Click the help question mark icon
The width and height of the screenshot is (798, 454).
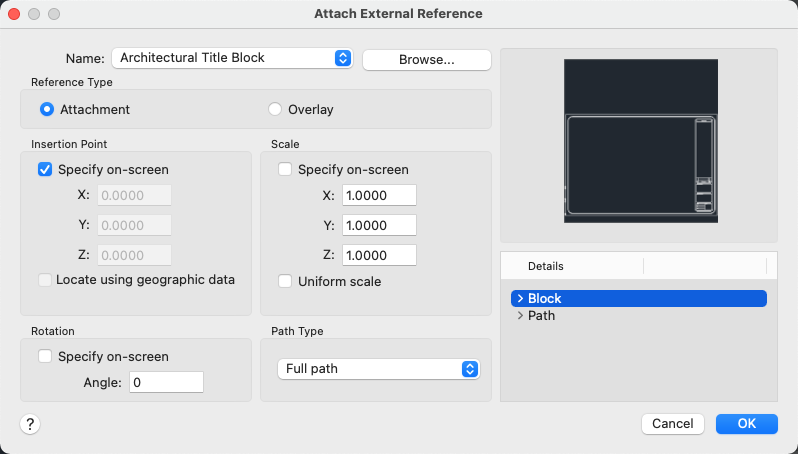(x=30, y=424)
